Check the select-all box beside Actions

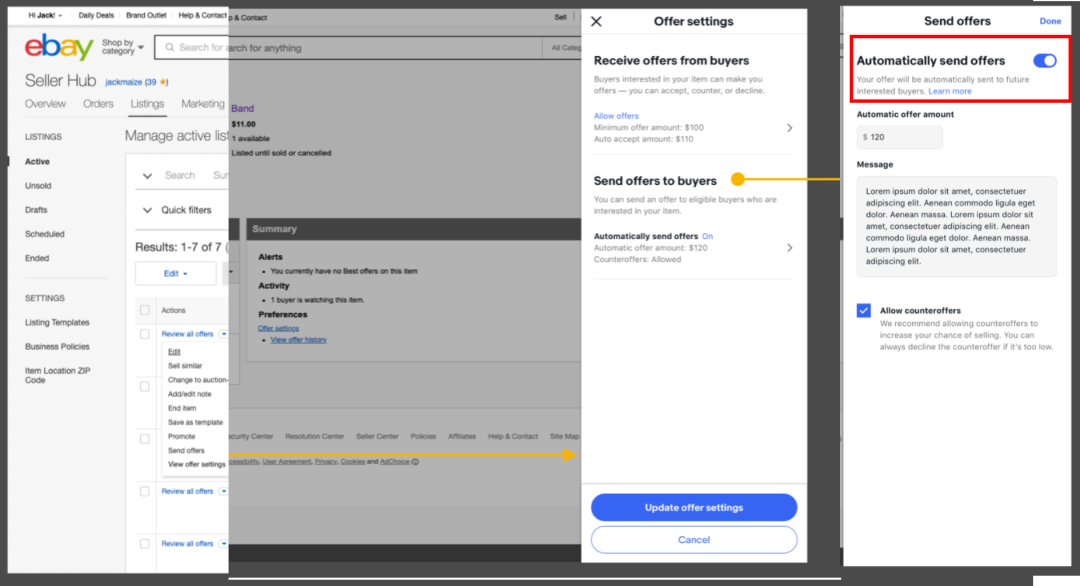coord(145,310)
